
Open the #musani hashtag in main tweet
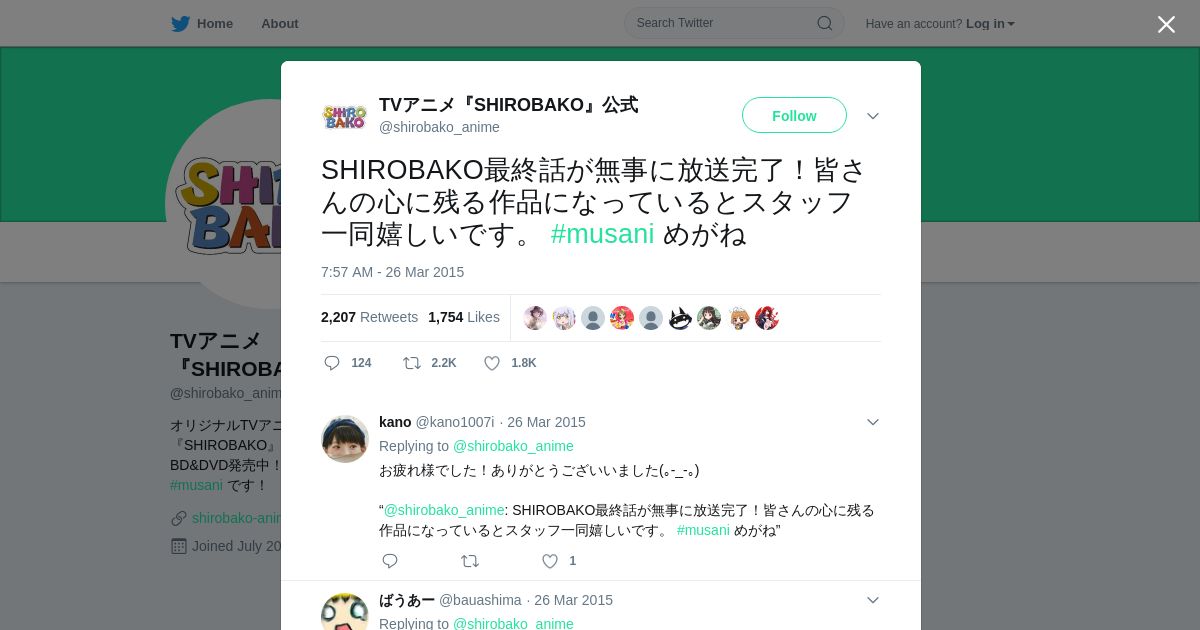602,234
